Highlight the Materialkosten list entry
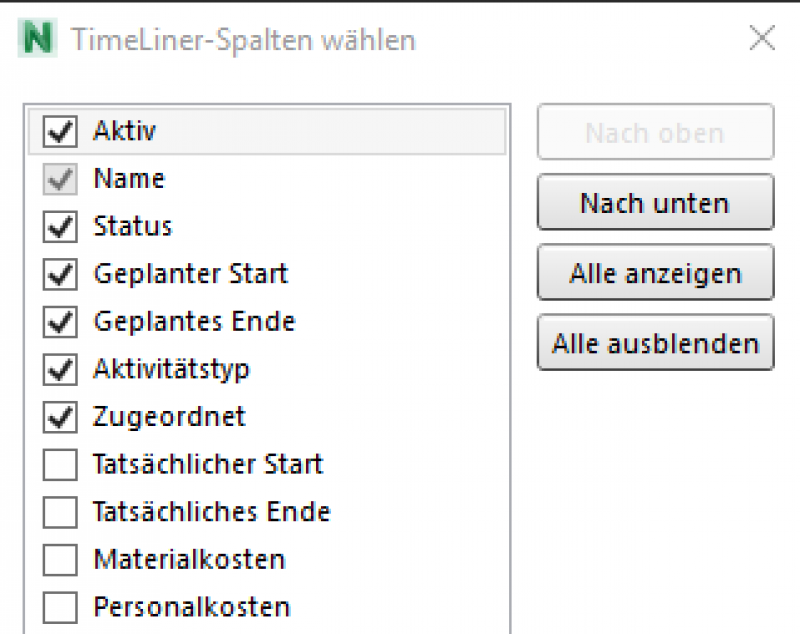800x634 pixels. click(189, 559)
